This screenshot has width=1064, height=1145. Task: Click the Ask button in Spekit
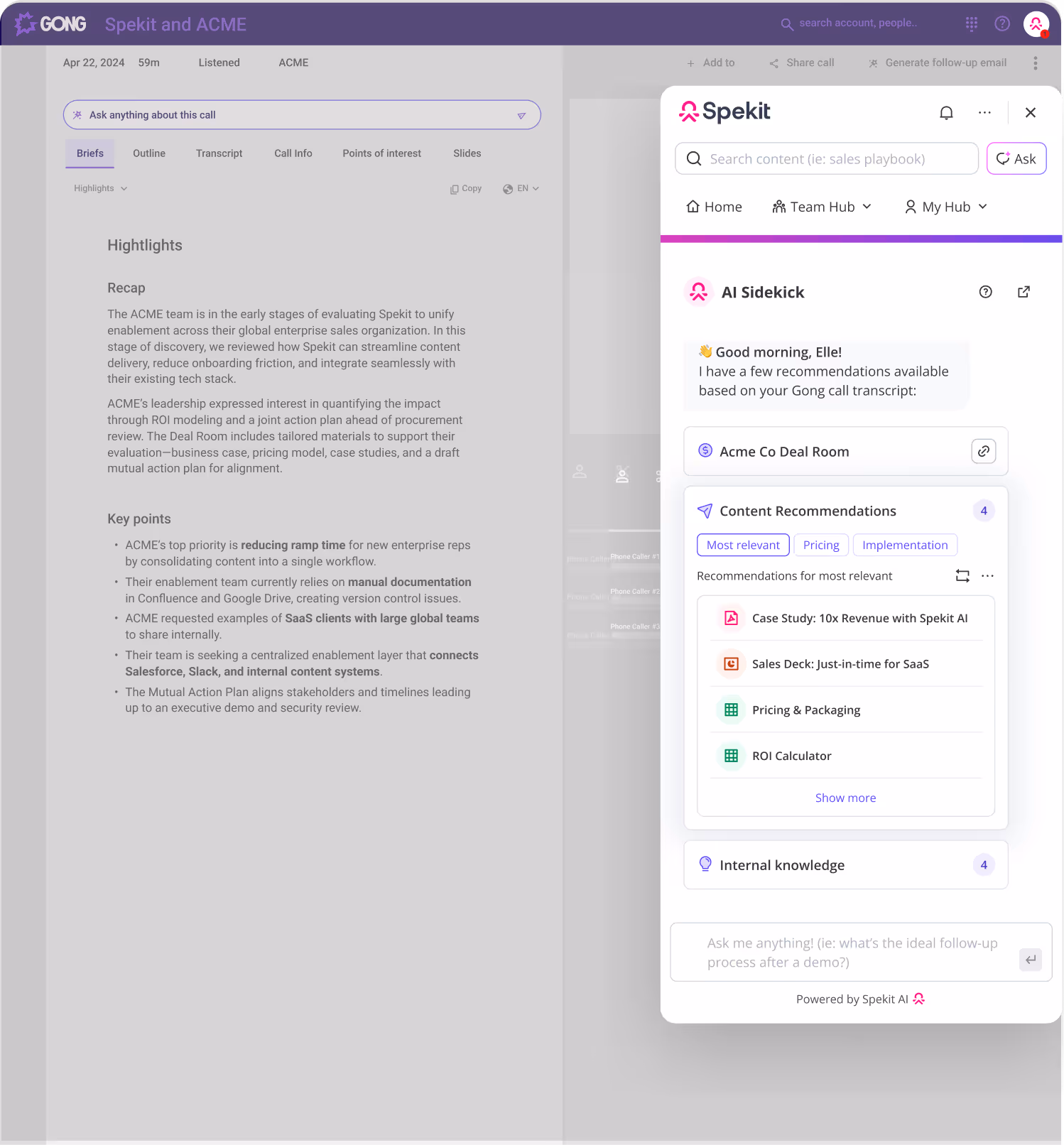1016,158
